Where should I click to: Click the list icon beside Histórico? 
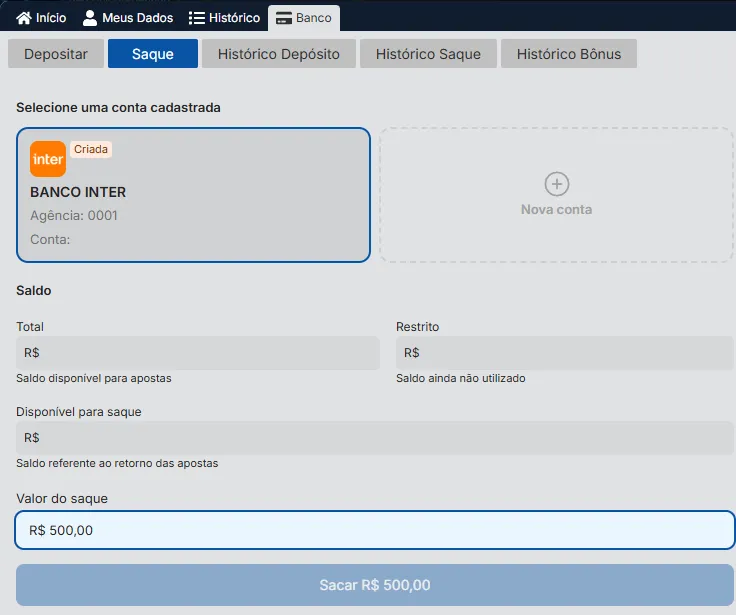197,18
